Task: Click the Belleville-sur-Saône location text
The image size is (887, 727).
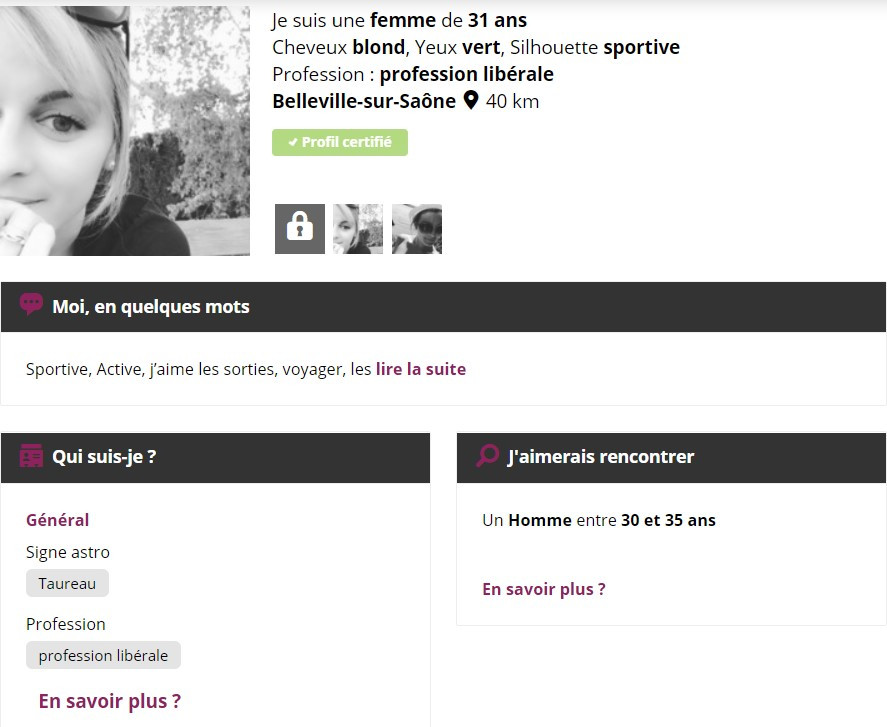Action: tap(364, 101)
